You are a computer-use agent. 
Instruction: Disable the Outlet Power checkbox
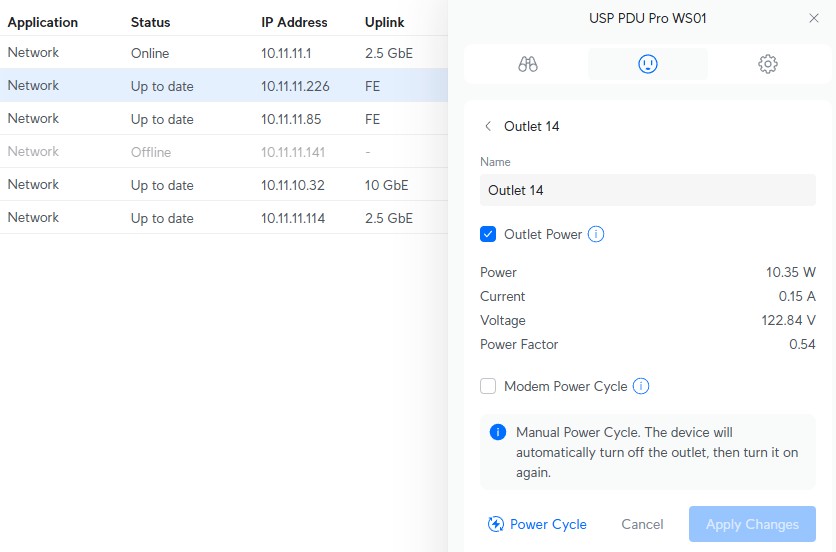488,235
